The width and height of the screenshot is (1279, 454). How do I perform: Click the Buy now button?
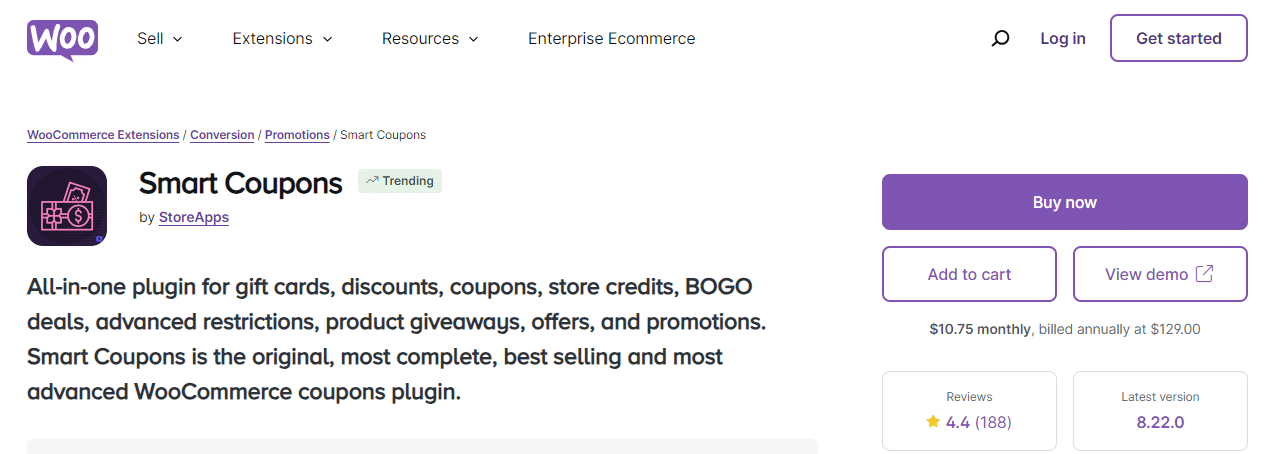point(1065,202)
